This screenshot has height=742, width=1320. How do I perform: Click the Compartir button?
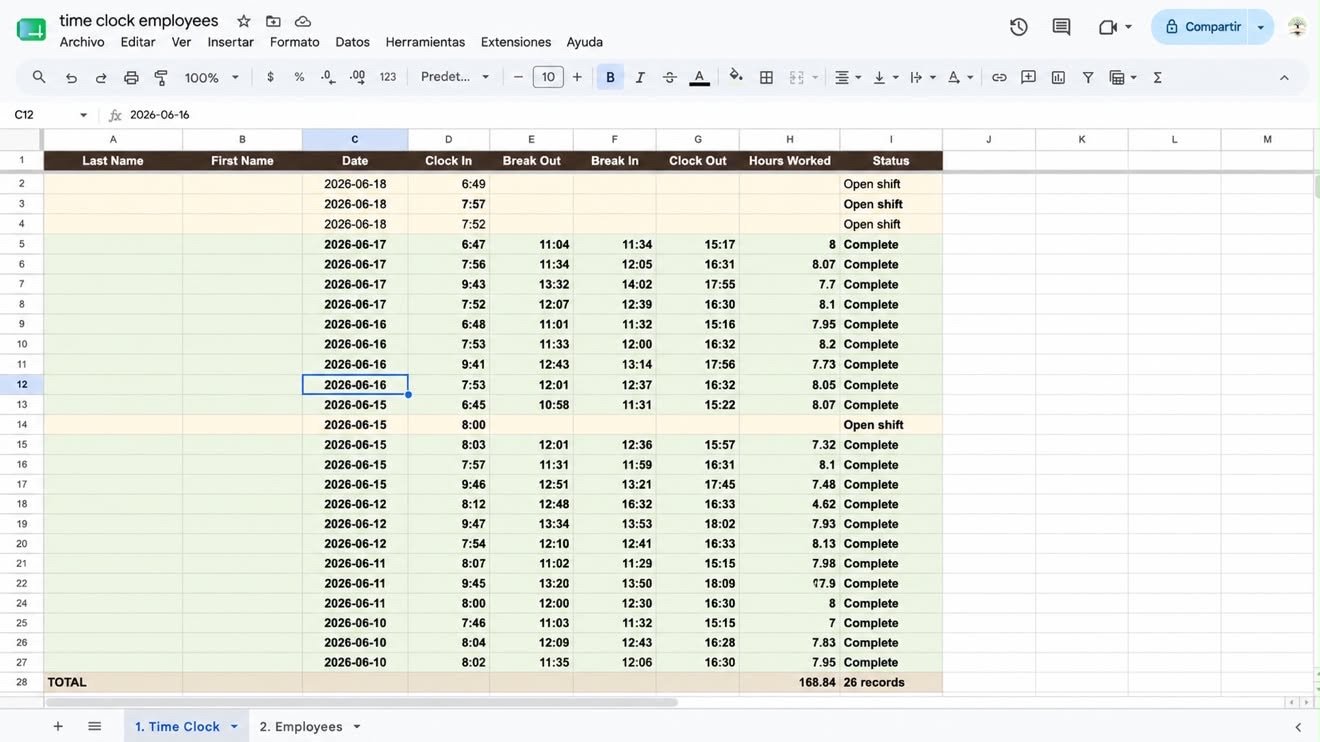coord(1202,27)
